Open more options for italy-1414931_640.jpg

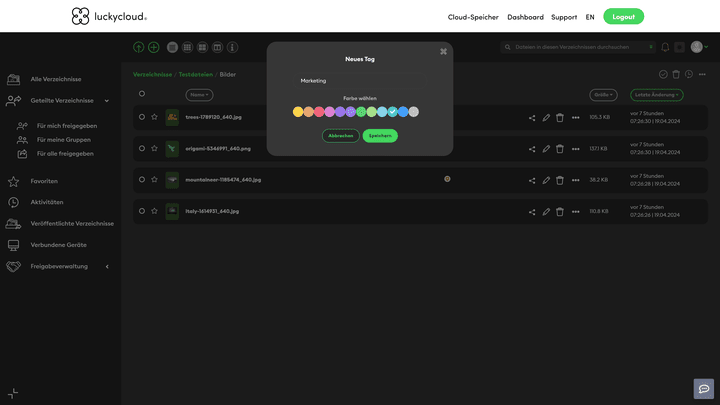[575, 212]
